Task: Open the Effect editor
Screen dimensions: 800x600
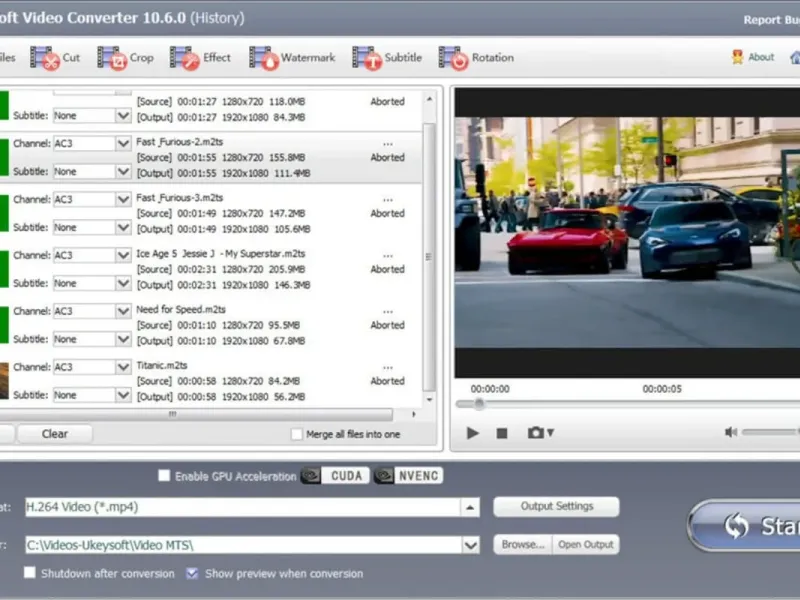Action: coord(201,58)
